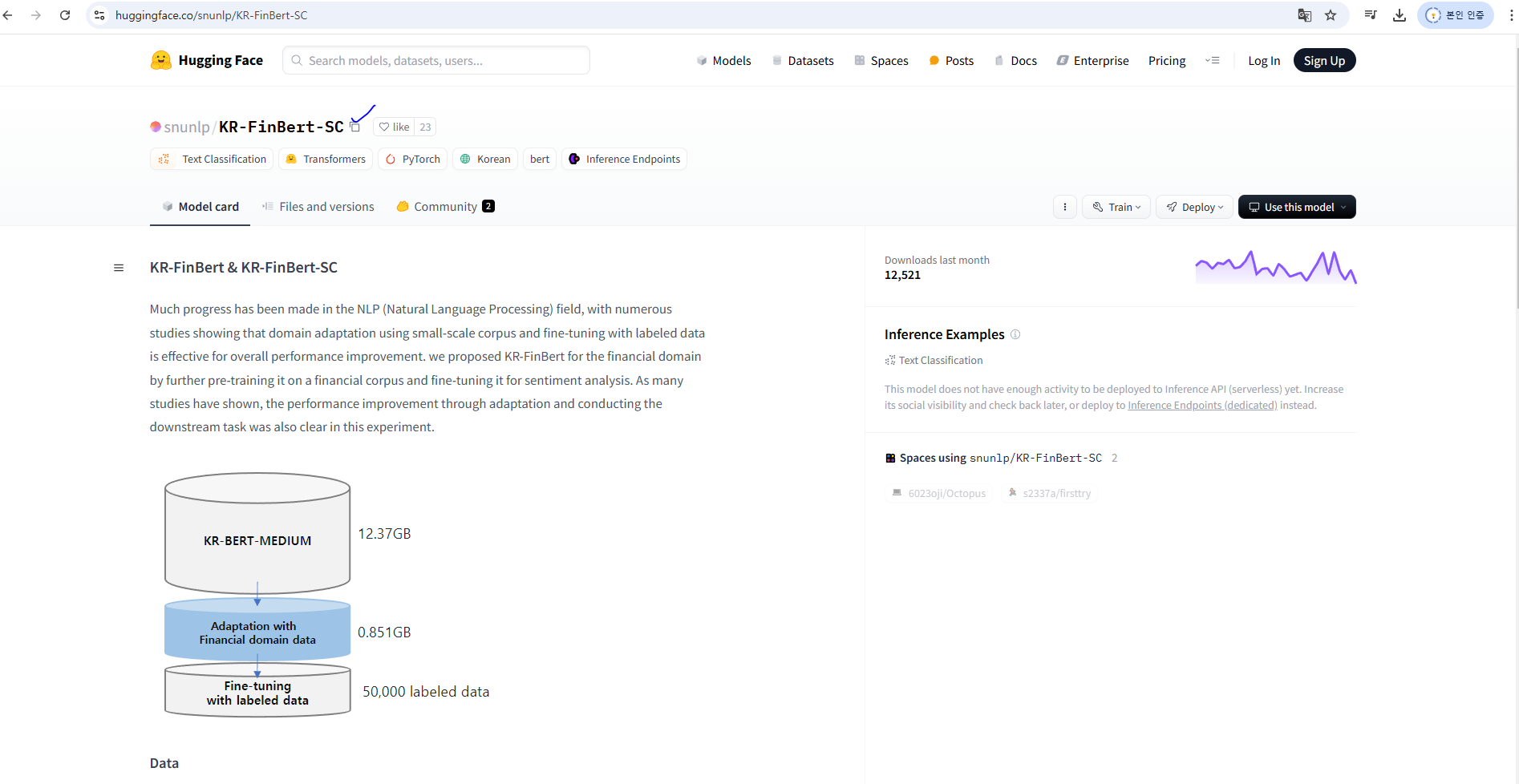This screenshot has height=784, width=1519.
Task: Open Enterprise in navigation
Action: pos(1092,60)
